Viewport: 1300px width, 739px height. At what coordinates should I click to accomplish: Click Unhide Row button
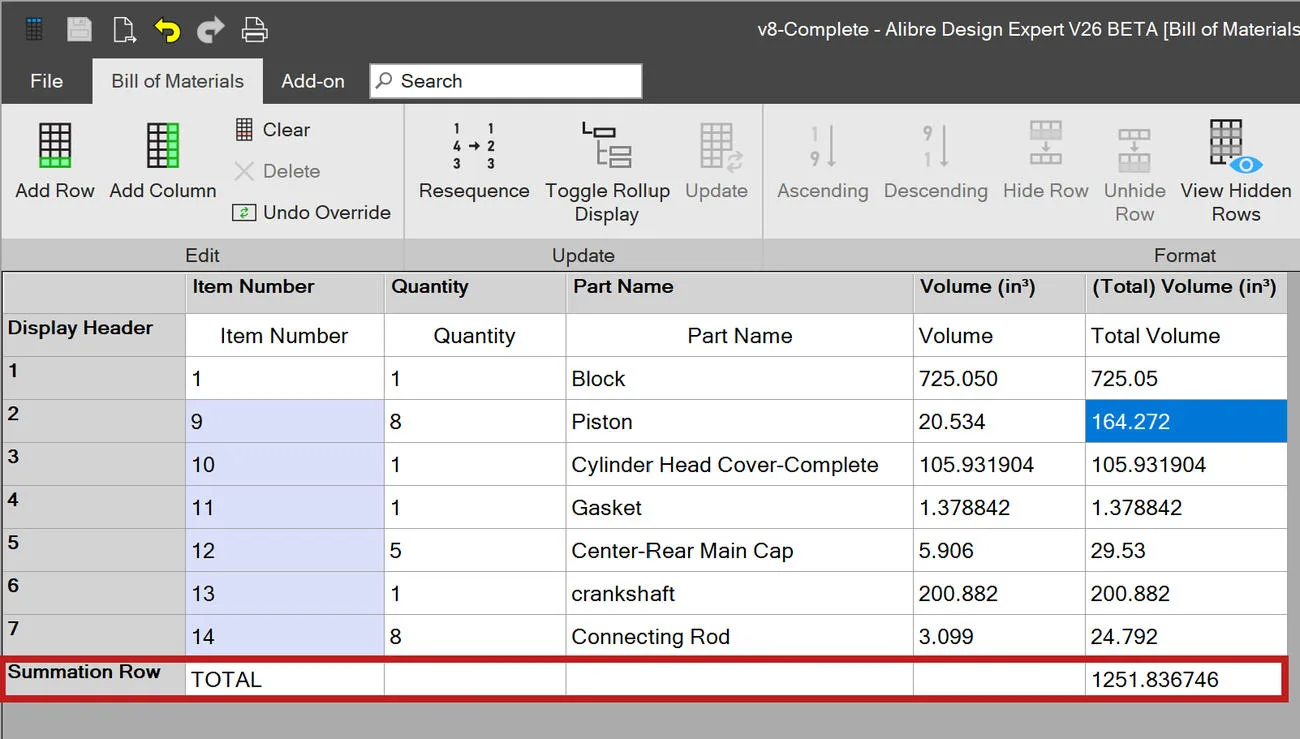pyautogui.click(x=1135, y=172)
